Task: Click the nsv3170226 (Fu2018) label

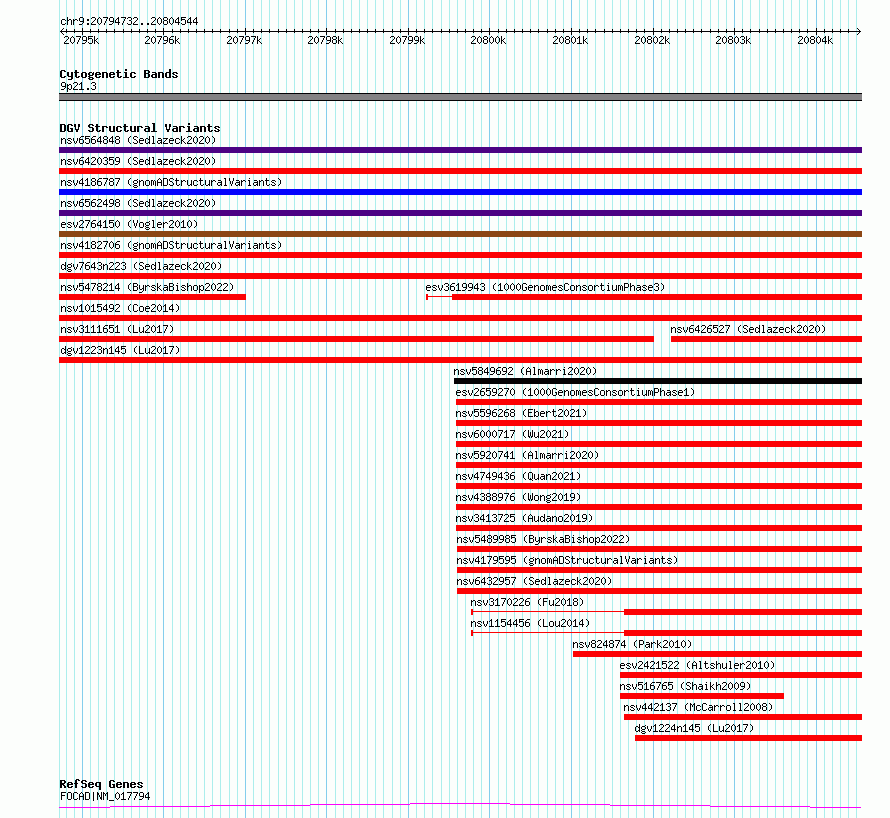Action: (x=527, y=602)
